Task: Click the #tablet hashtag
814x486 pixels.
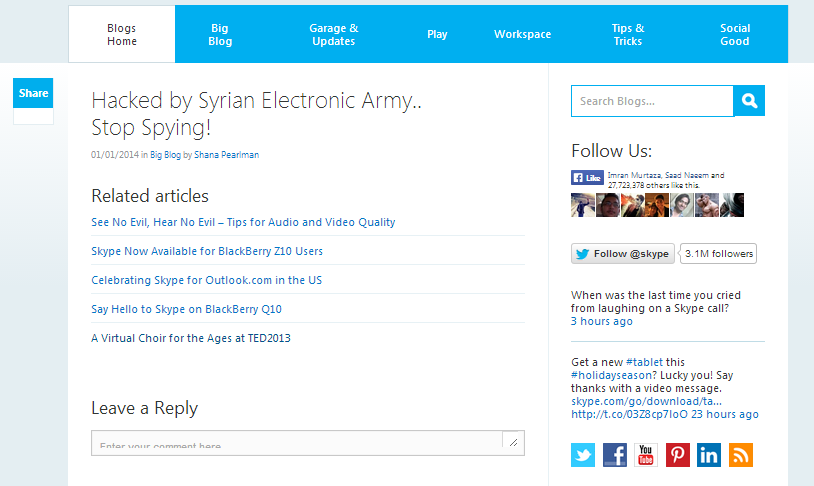Action: (x=644, y=362)
